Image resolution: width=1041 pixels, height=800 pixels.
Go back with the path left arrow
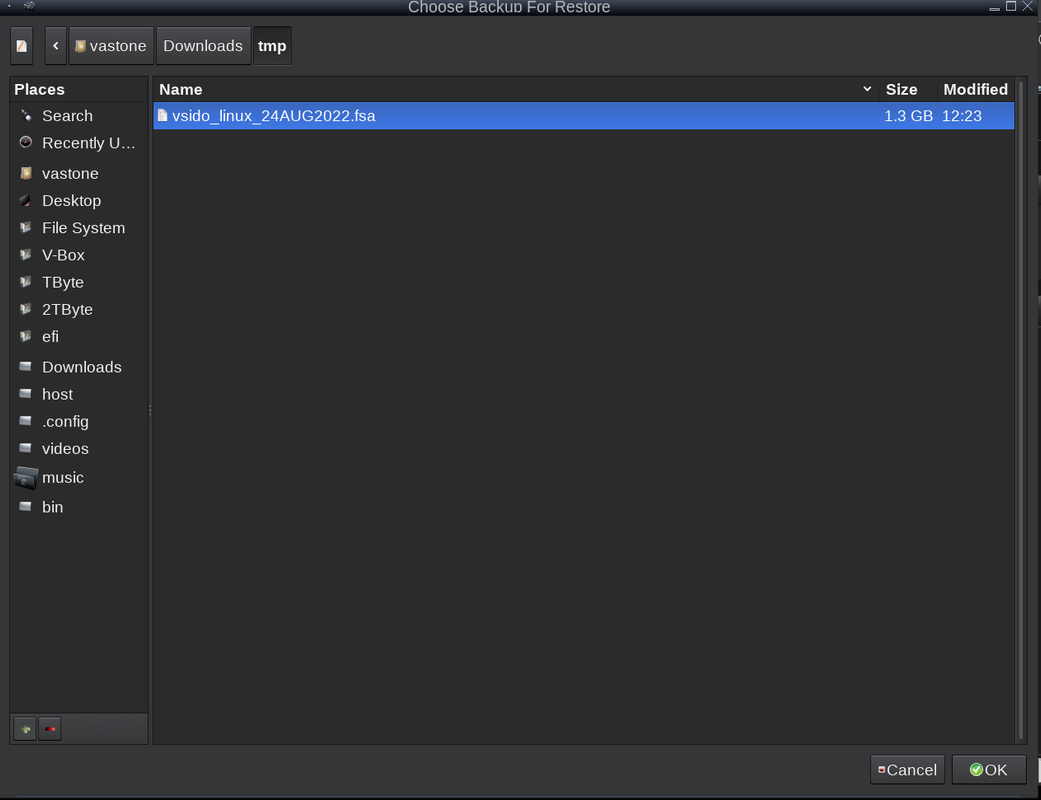pyautogui.click(x=56, y=46)
